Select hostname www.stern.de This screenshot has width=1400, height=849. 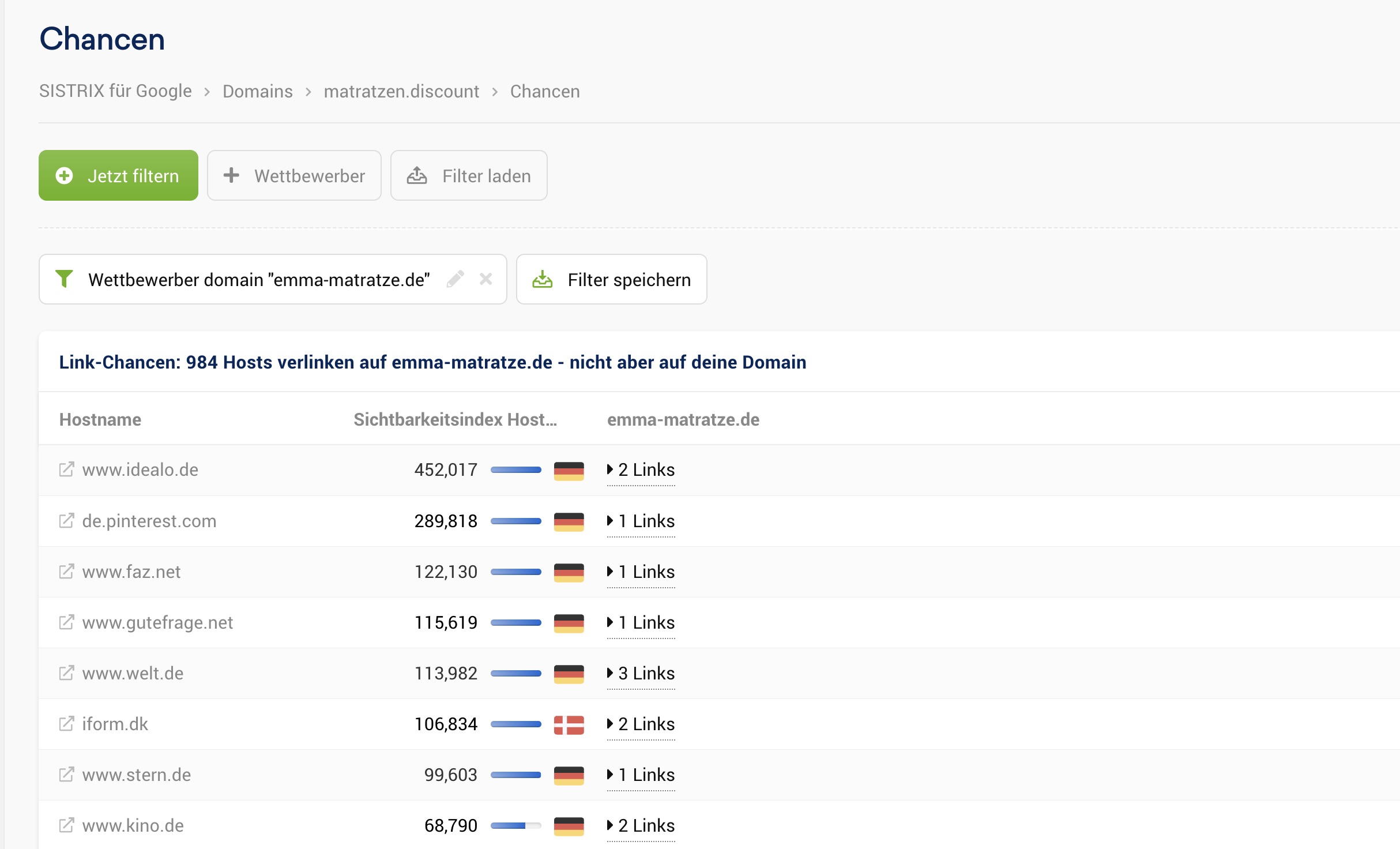tap(136, 775)
